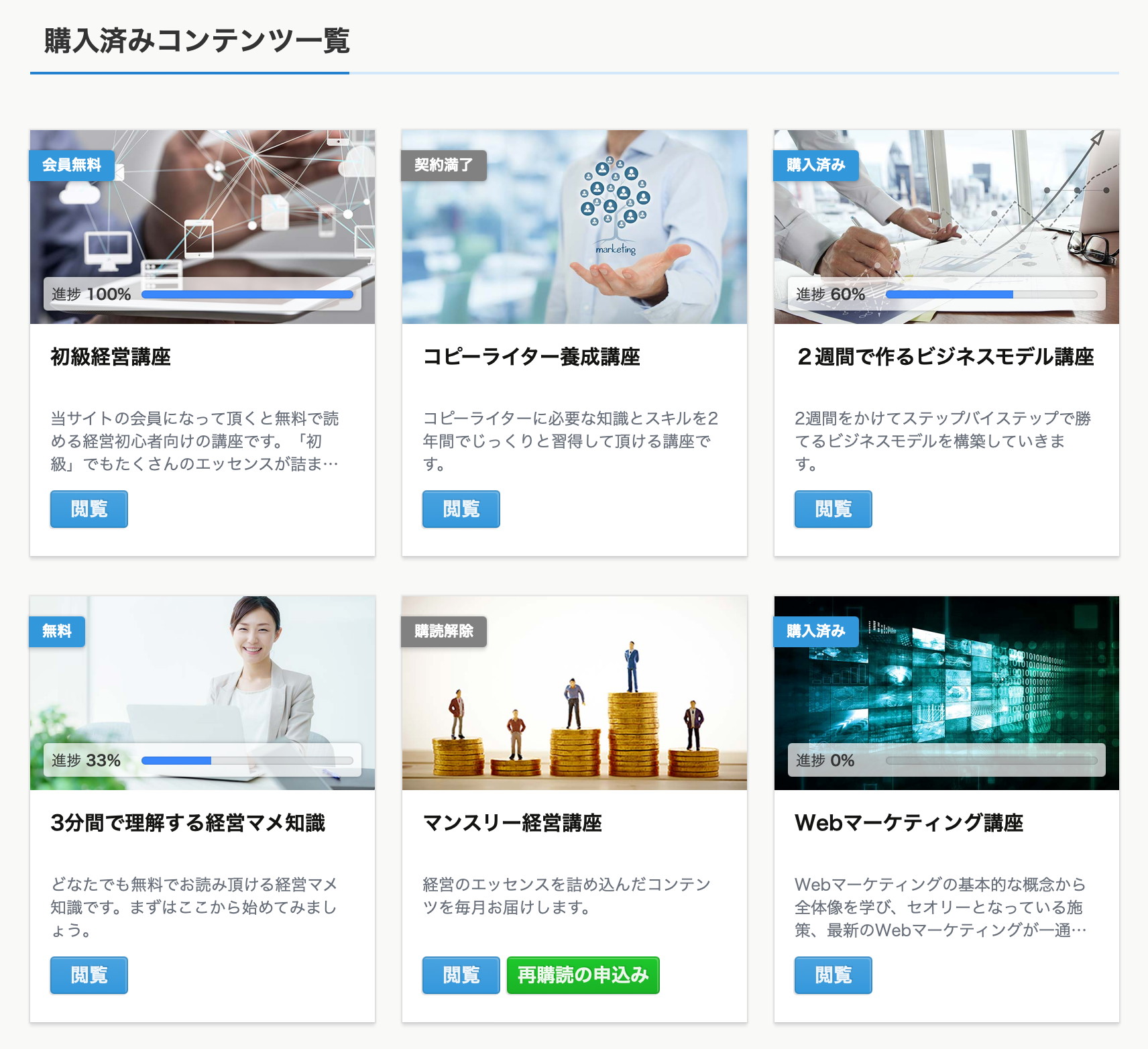Open 閲覧 for コピーライター養成講座
This screenshot has width=1148, height=1049.
click(x=461, y=509)
